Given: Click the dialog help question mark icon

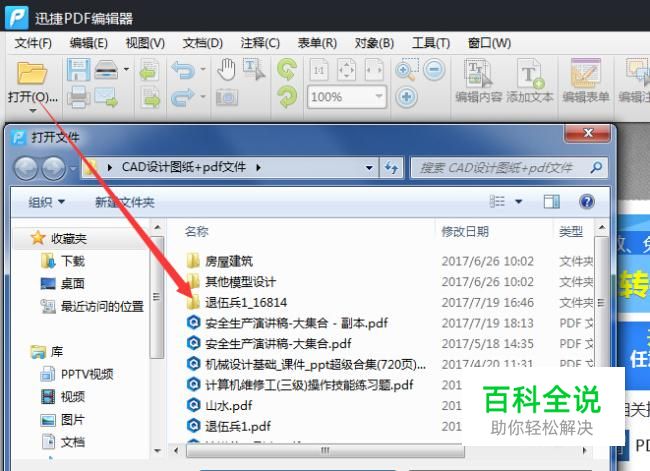Looking at the screenshot, I should (587, 202).
